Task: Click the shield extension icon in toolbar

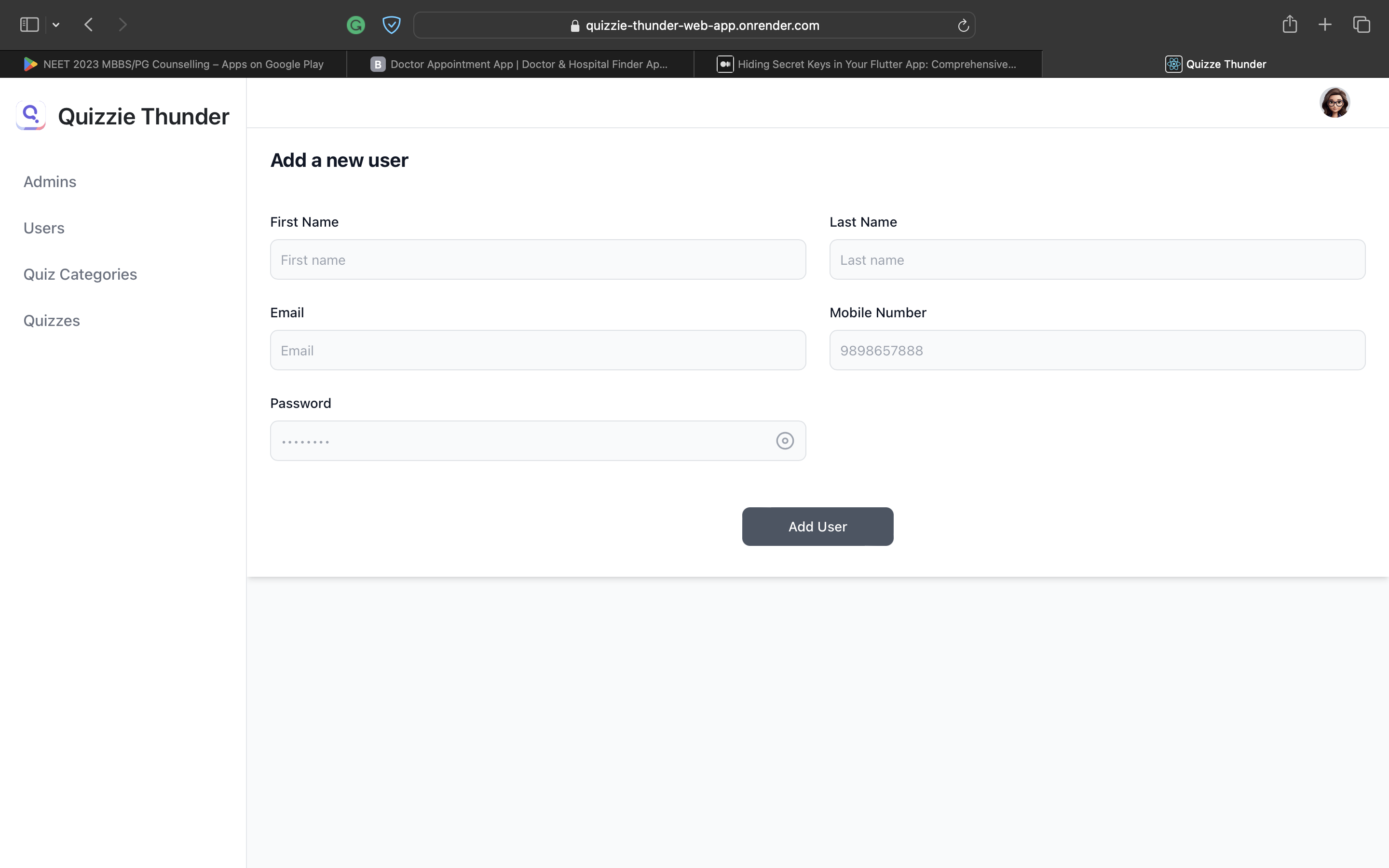Action: (x=392, y=25)
